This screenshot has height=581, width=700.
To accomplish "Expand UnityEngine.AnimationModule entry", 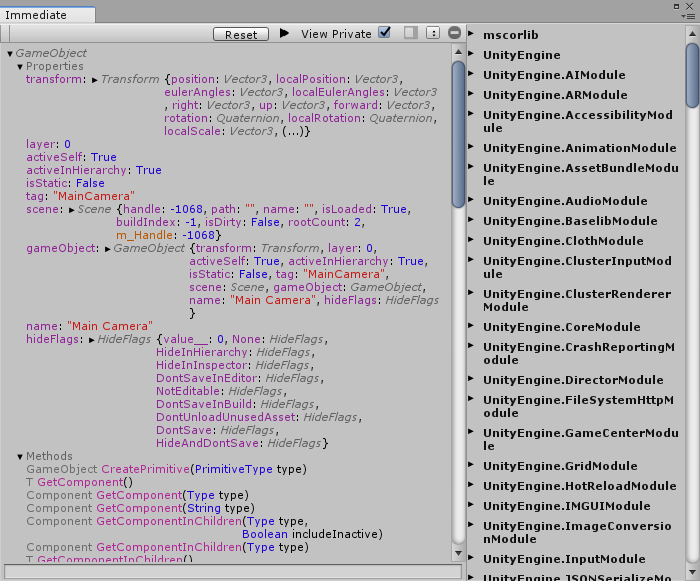I will pyautogui.click(x=471, y=146).
